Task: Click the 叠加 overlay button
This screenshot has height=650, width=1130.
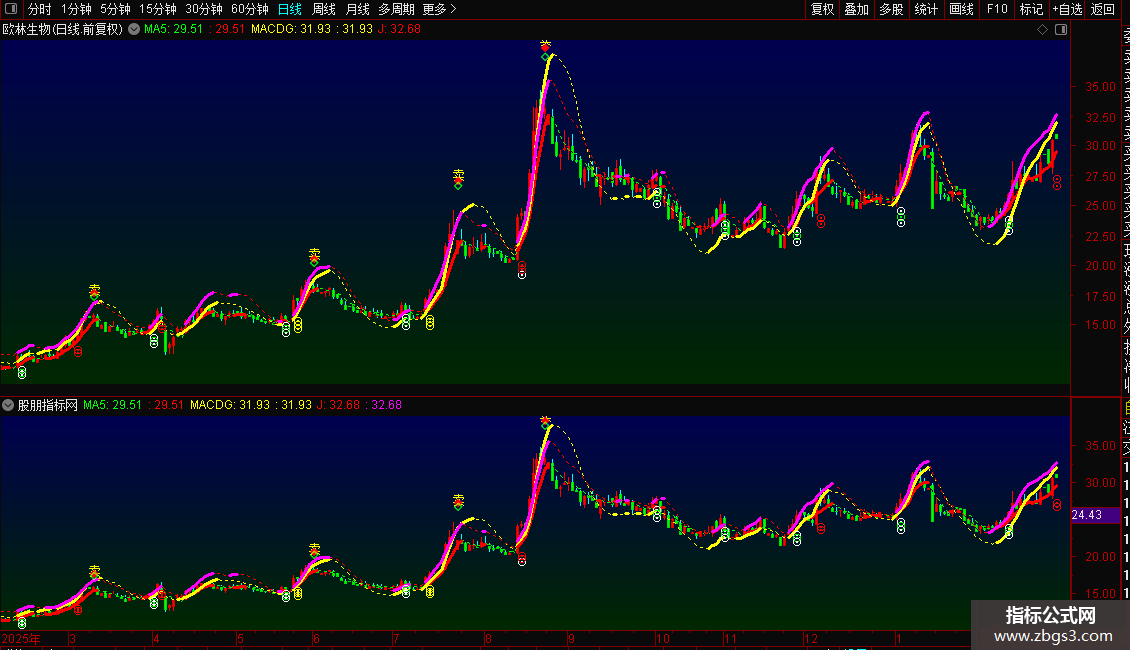Action: click(x=857, y=9)
